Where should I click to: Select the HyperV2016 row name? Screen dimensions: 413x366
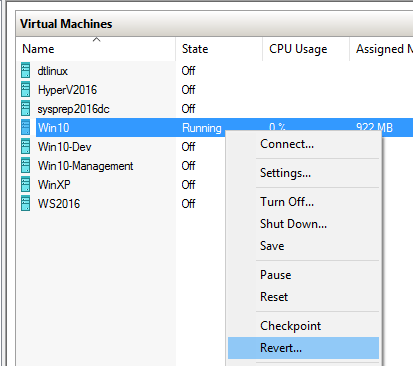coord(67,90)
